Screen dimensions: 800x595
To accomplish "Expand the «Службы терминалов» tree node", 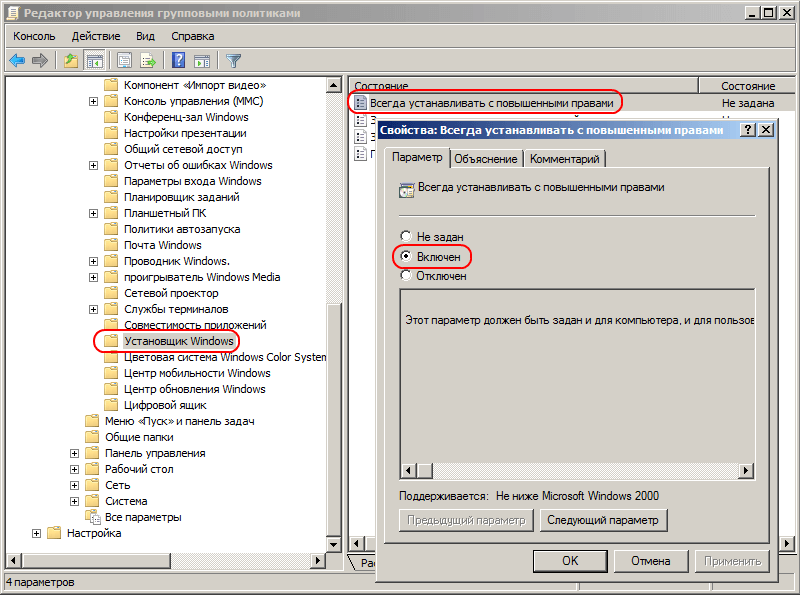I will click(93, 309).
